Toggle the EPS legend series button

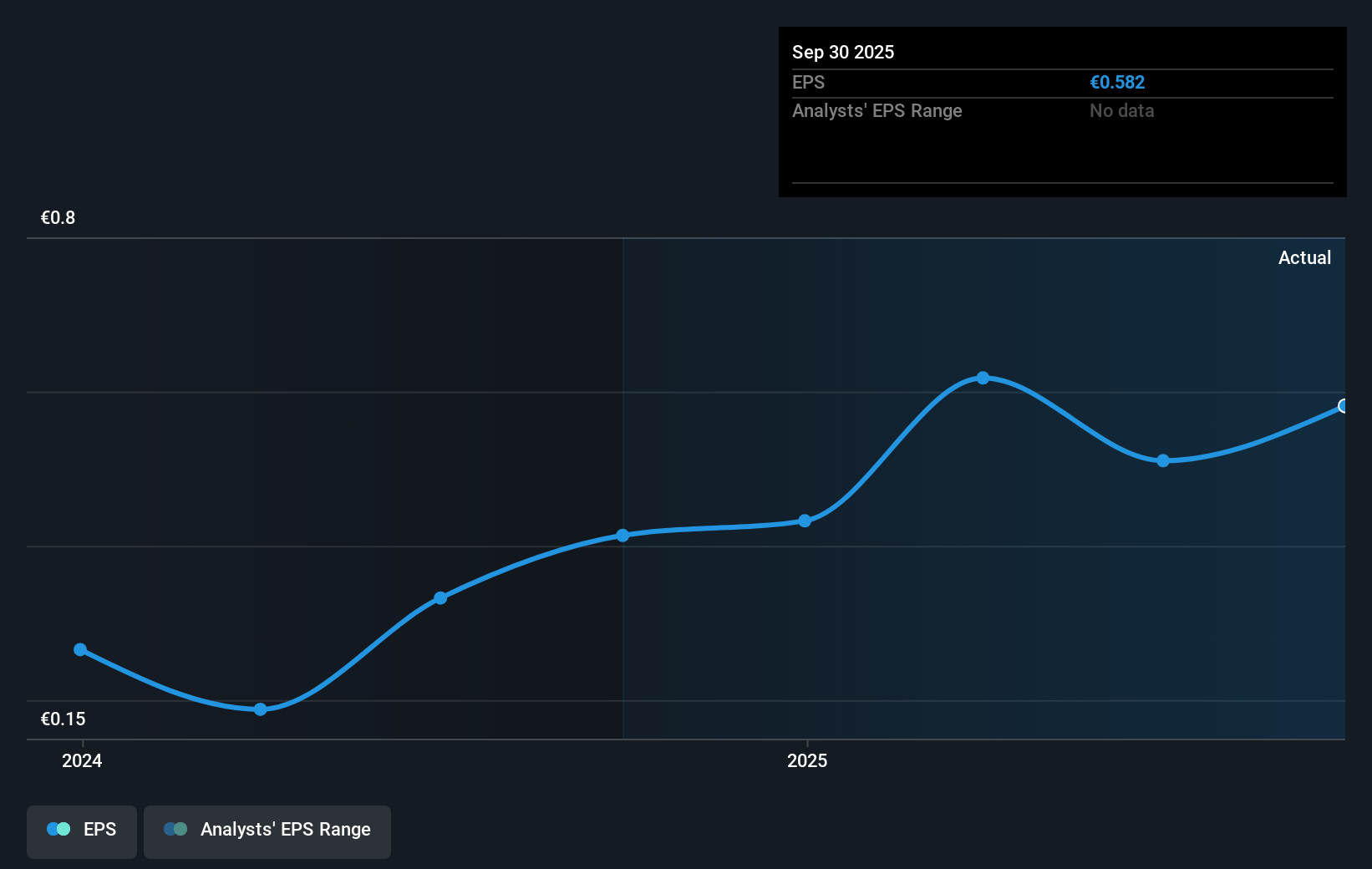(x=82, y=831)
